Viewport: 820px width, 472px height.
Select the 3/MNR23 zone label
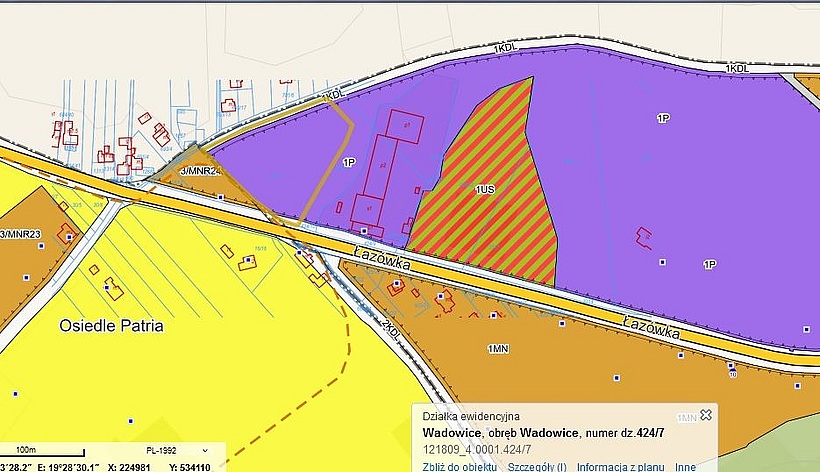click(x=19, y=233)
